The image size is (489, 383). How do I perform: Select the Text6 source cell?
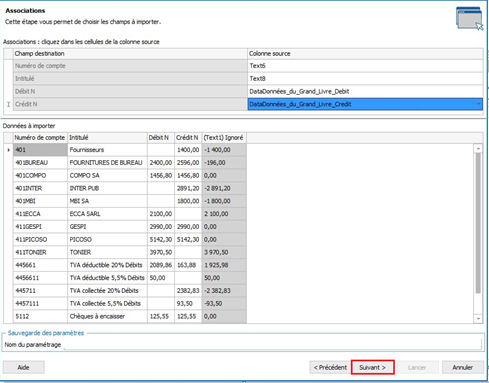click(x=365, y=66)
